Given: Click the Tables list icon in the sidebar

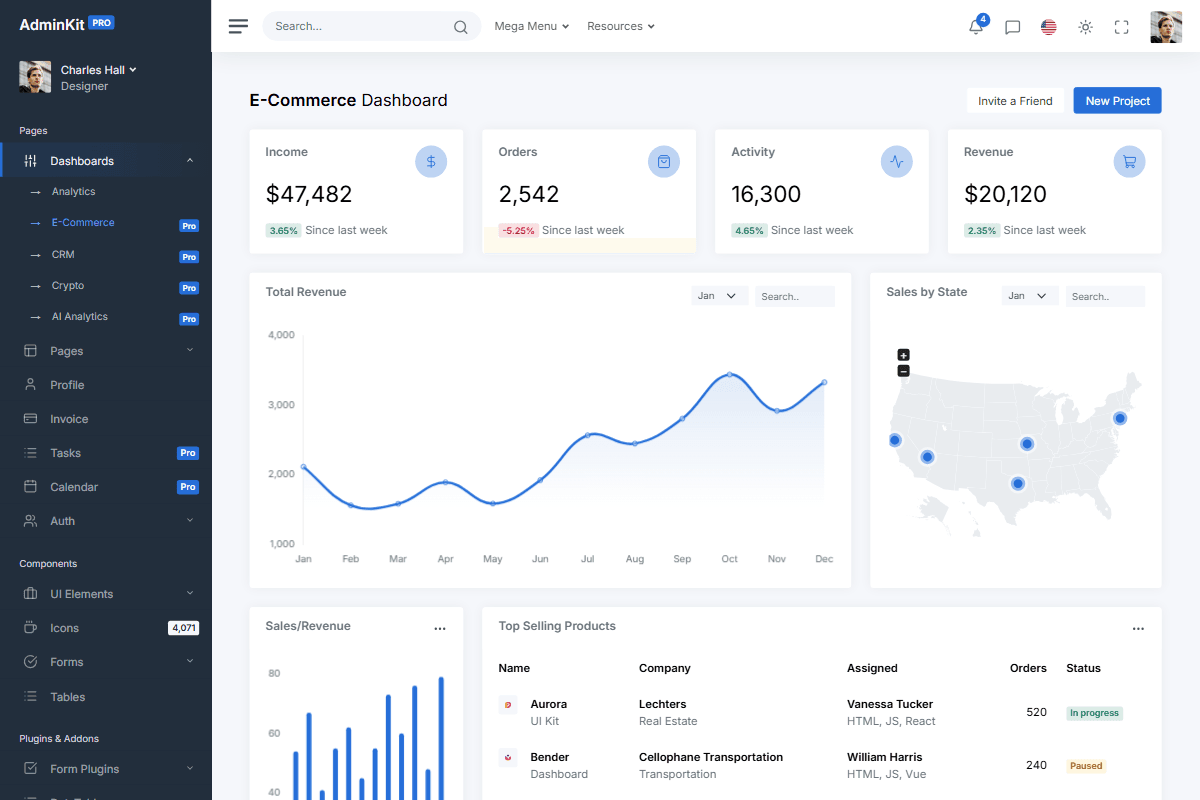Looking at the screenshot, I should [x=30, y=697].
